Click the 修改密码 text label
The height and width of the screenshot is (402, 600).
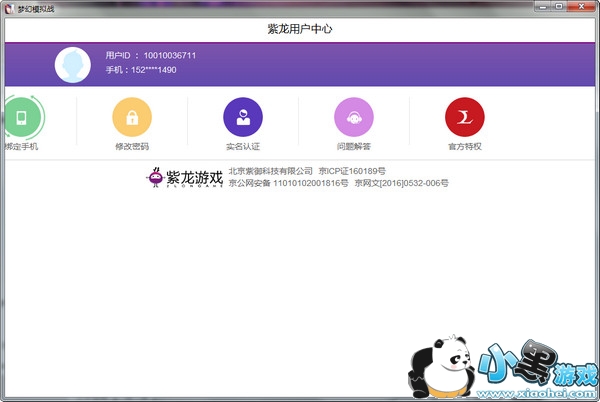tap(132, 146)
